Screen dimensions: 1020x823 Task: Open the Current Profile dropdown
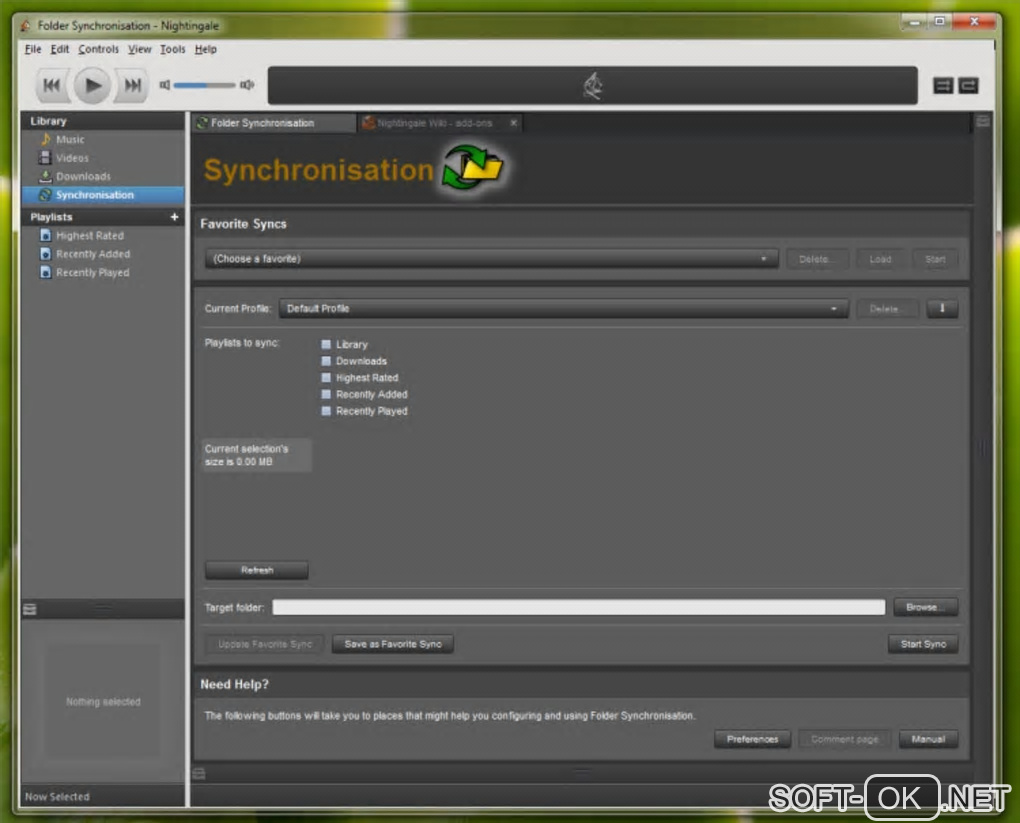tap(563, 308)
